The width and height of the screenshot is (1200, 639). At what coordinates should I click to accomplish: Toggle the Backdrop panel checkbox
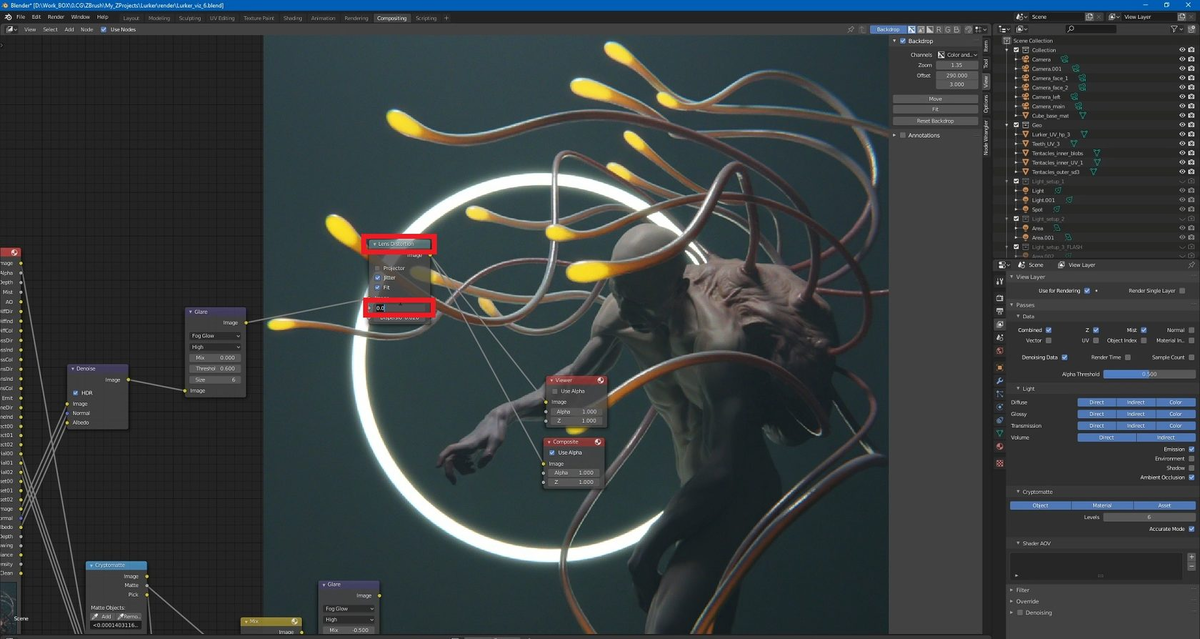903,42
